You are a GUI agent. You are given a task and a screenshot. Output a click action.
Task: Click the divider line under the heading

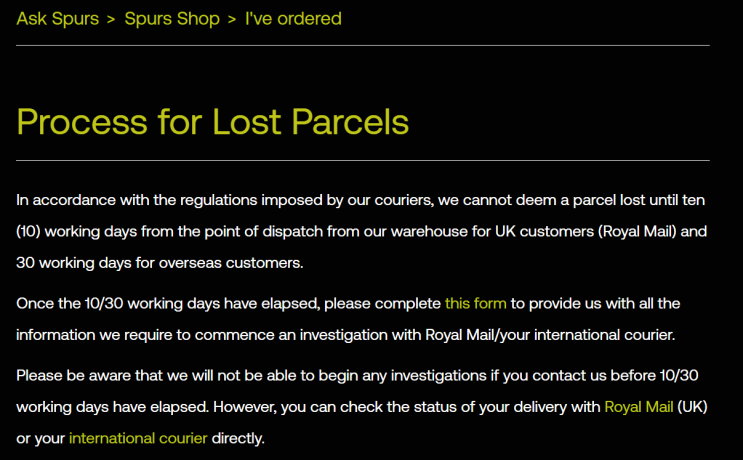(x=362, y=160)
